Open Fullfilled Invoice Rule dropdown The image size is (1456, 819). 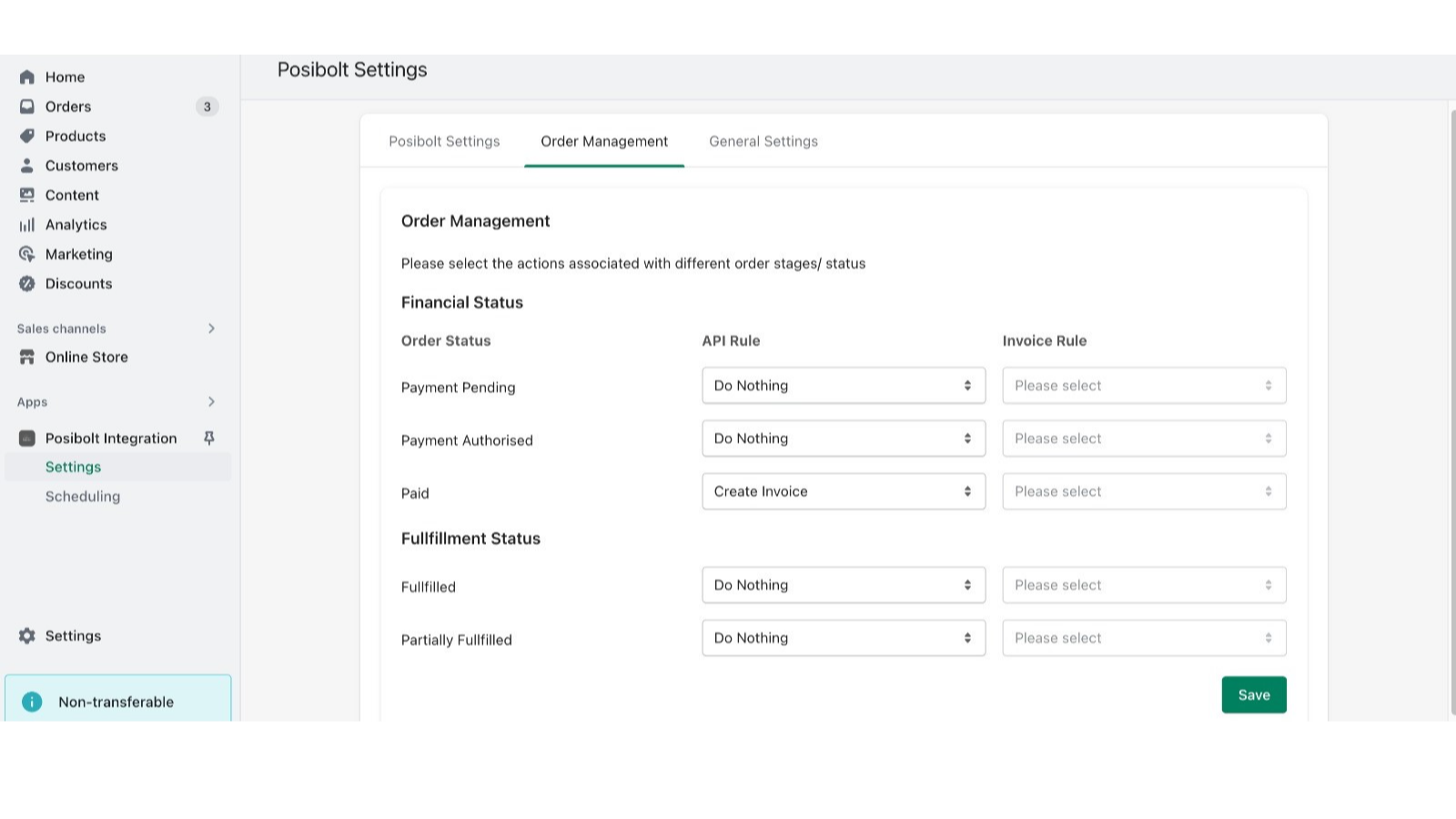pos(1144,585)
